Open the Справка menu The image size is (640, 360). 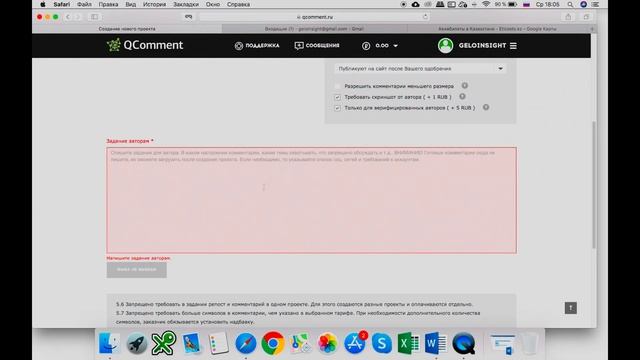(238, 4)
